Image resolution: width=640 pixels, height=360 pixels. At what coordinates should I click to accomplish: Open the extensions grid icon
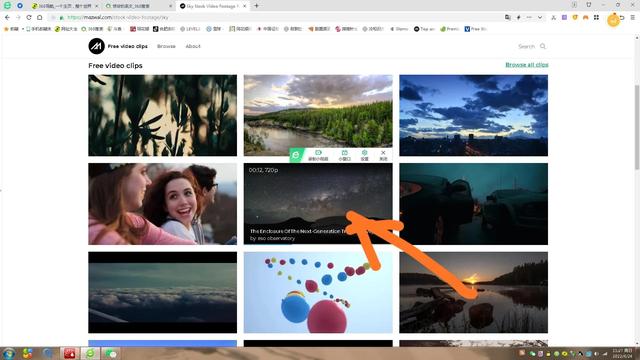click(x=596, y=18)
